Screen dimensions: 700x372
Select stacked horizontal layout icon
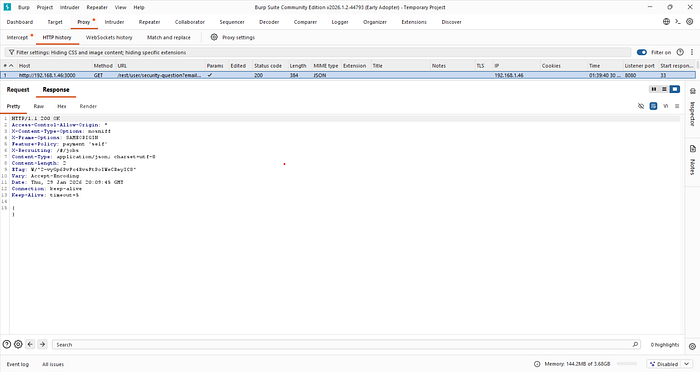[664, 89]
